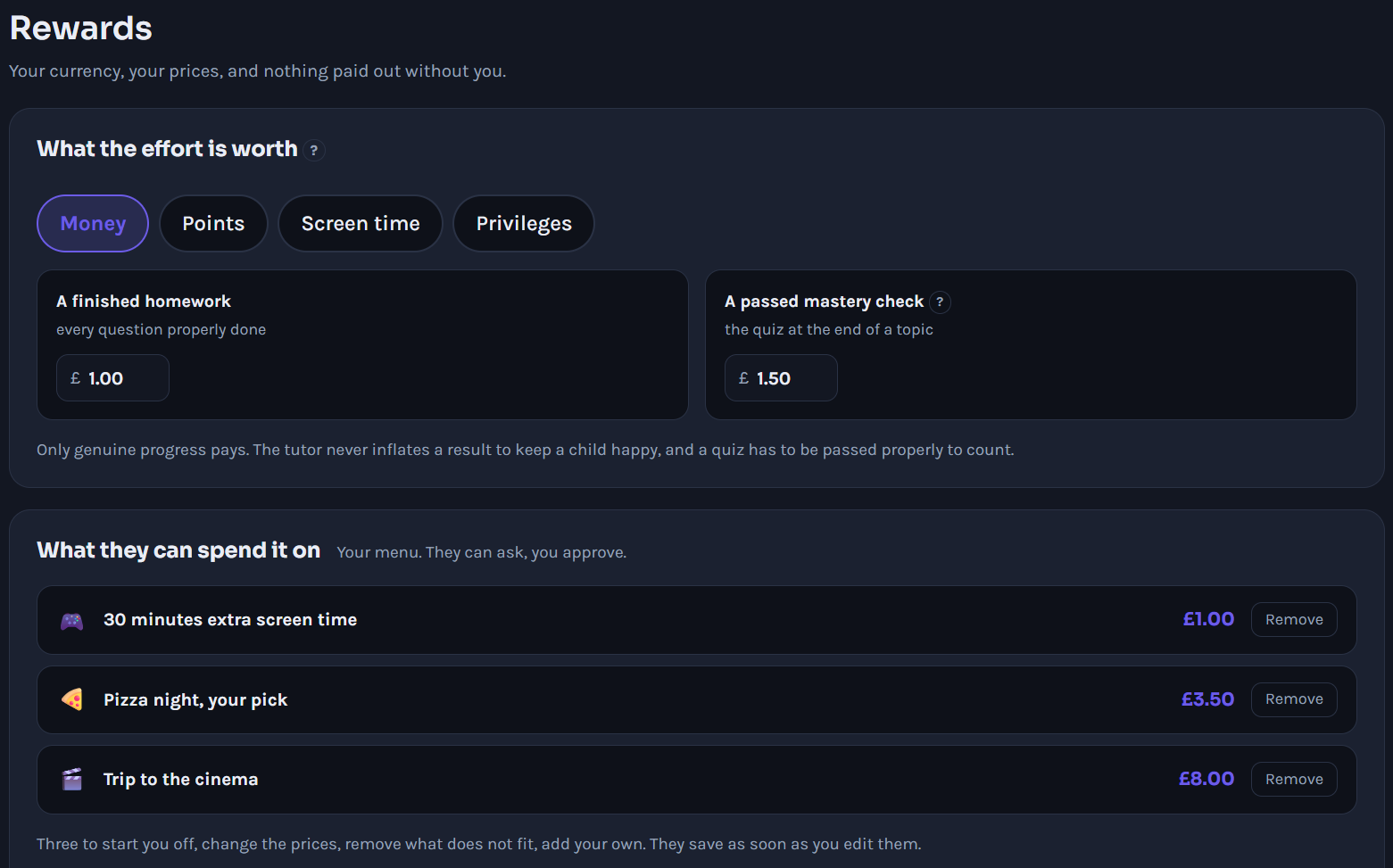This screenshot has width=1393, height=868.
Task: Choose Screen time as the reward type
Action: 361,224
